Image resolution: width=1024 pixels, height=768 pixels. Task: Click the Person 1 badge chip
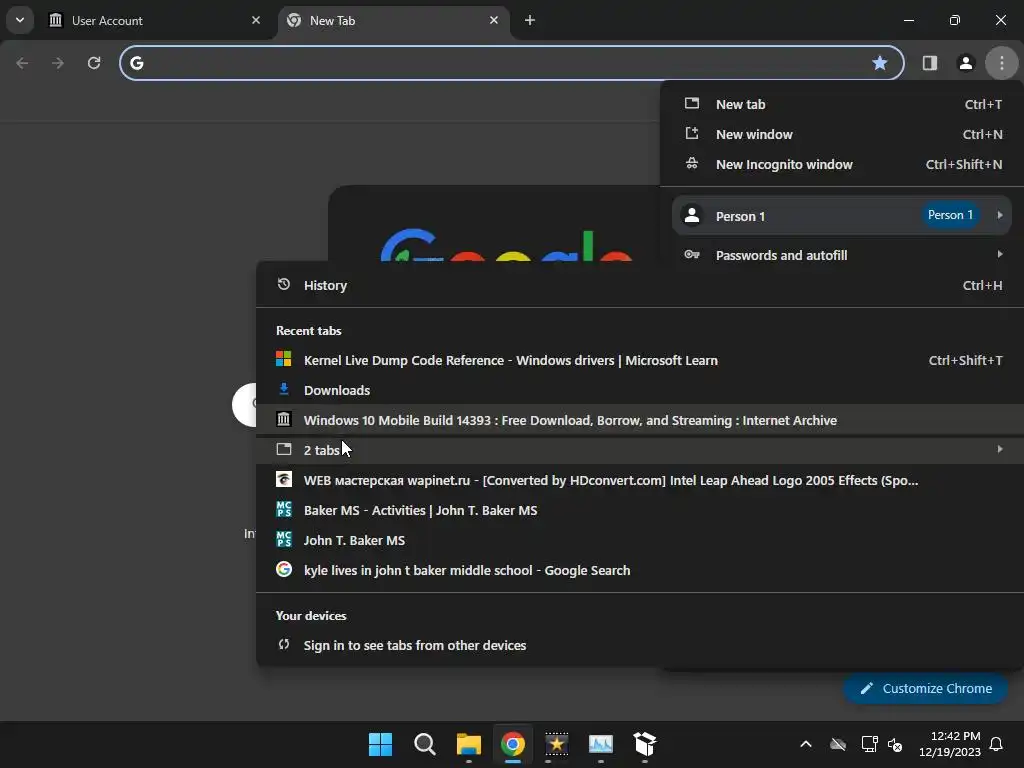[950, 215]
